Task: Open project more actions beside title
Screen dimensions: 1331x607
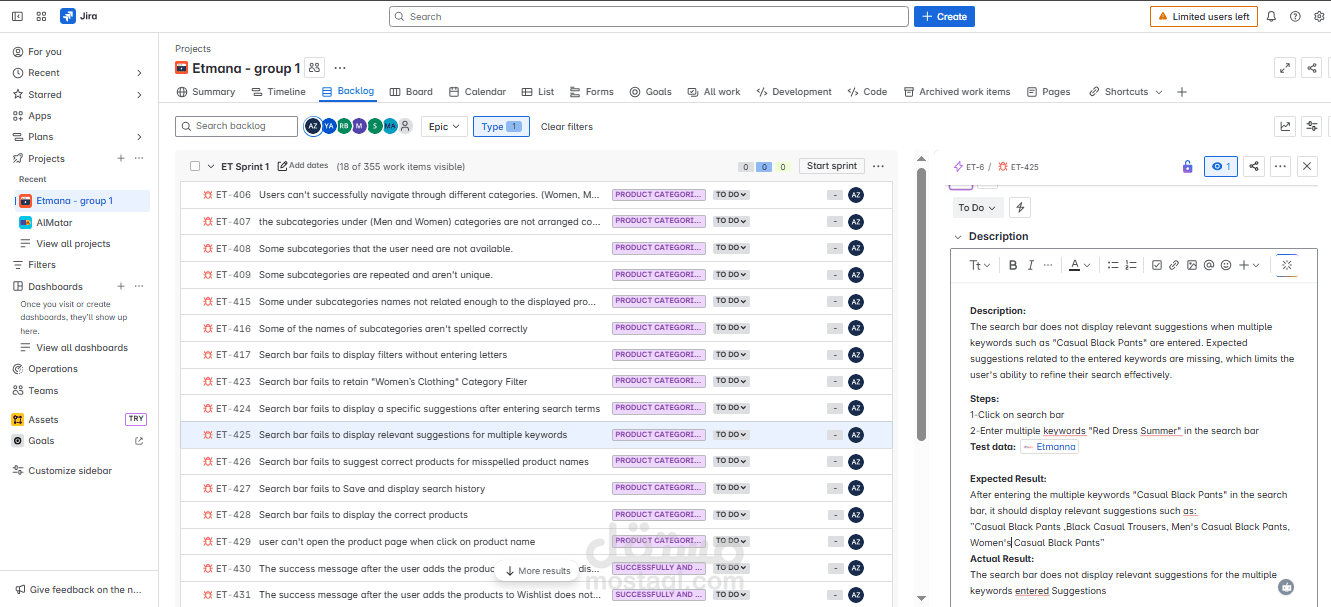Action: [x=340, y=68]
